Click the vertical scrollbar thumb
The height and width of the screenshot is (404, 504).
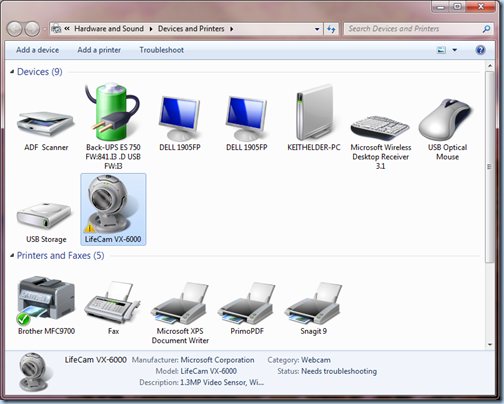(490, 167)
